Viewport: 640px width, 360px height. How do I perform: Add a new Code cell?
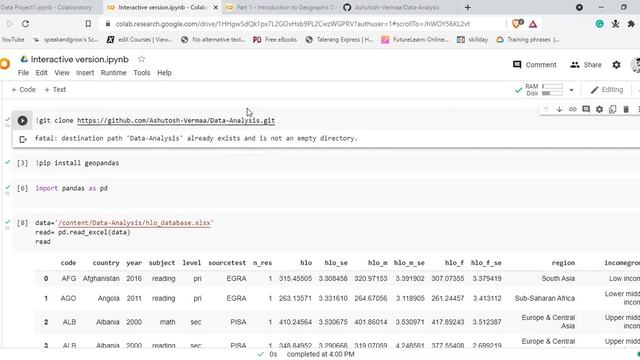coord(24,89)
